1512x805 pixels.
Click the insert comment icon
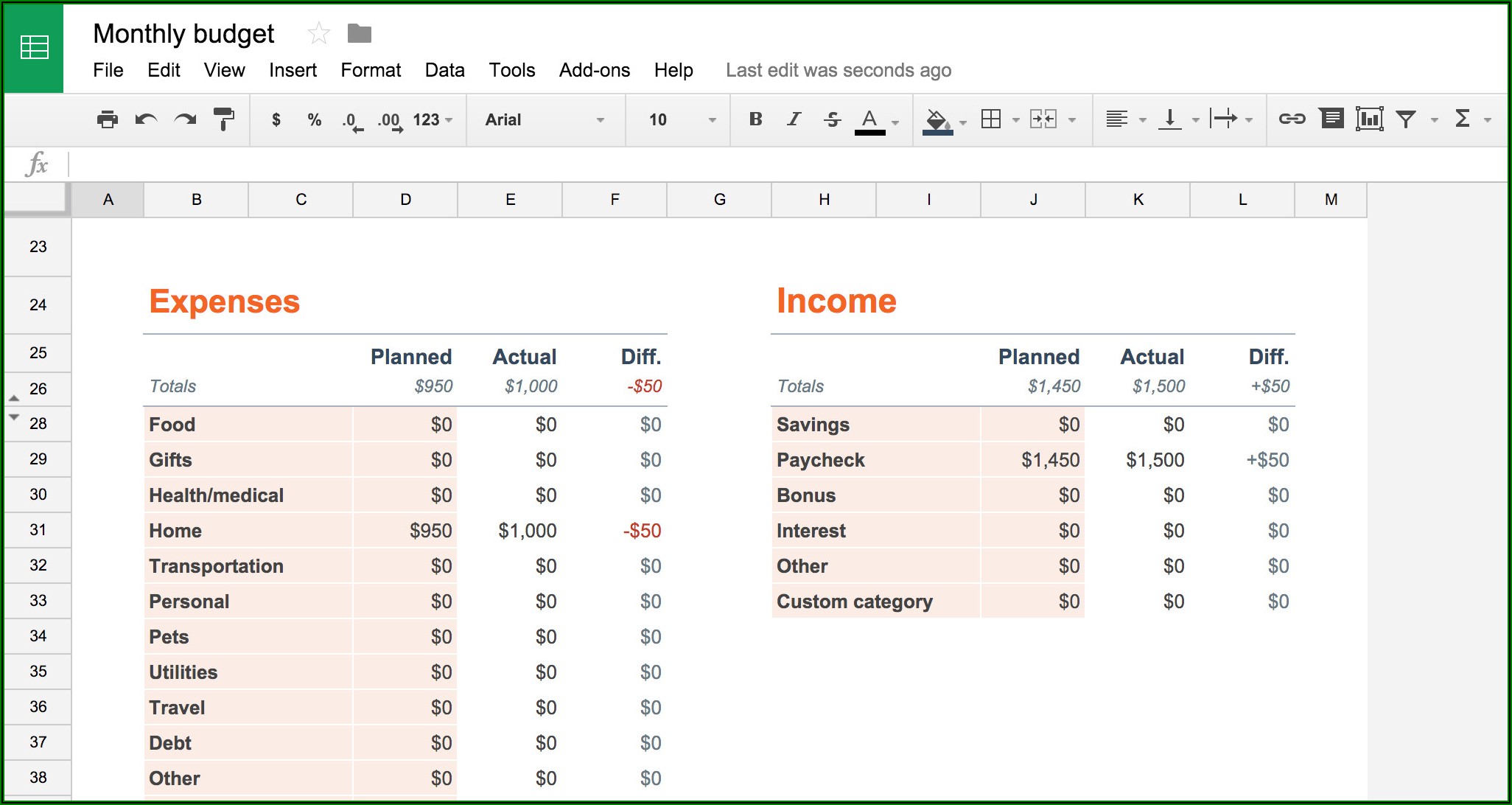(1331, 119)
